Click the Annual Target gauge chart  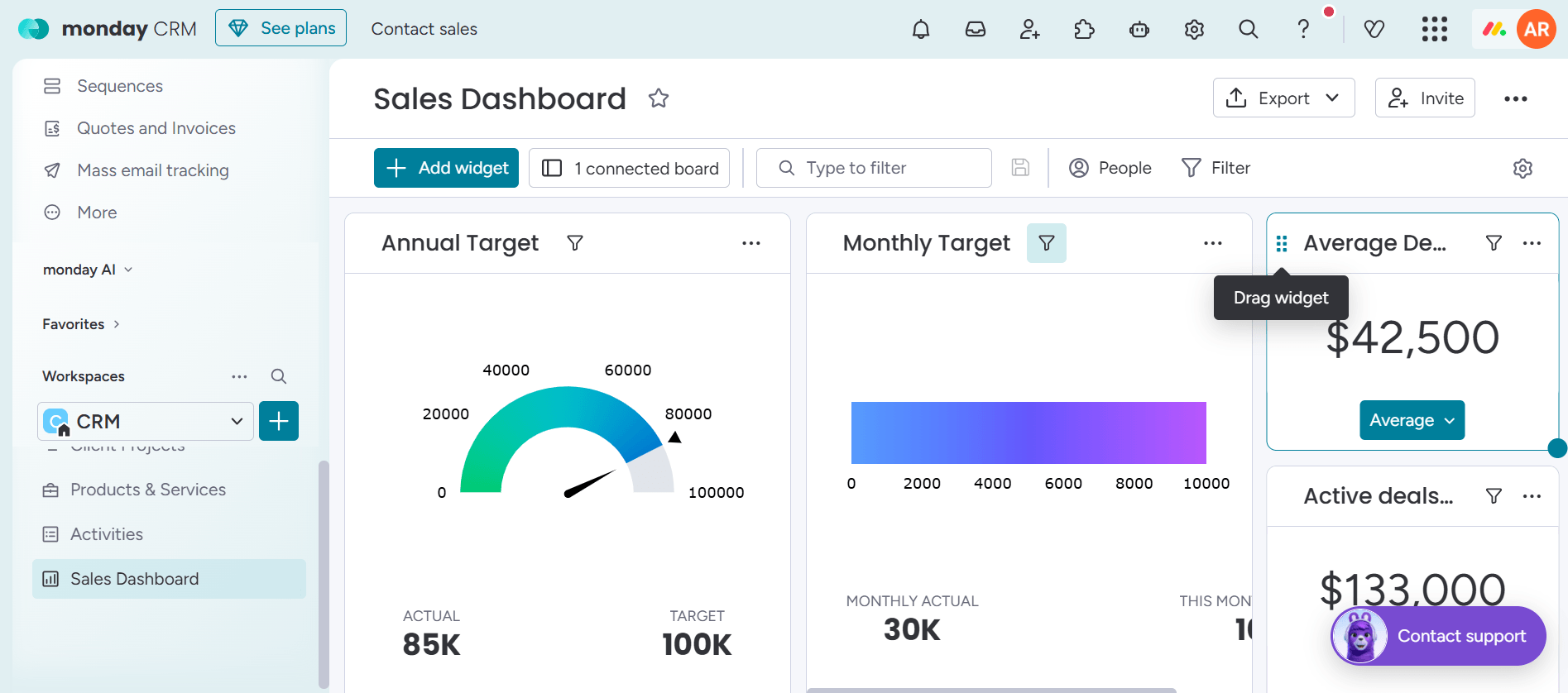[568, 439]
